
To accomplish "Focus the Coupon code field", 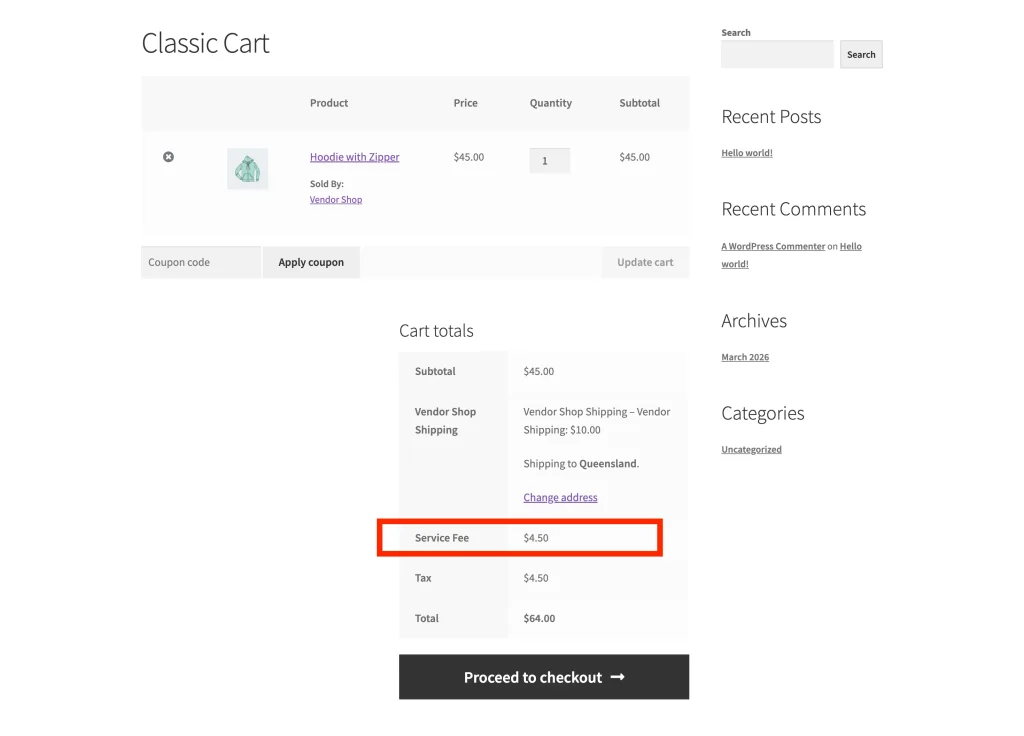I will (201, 262).
